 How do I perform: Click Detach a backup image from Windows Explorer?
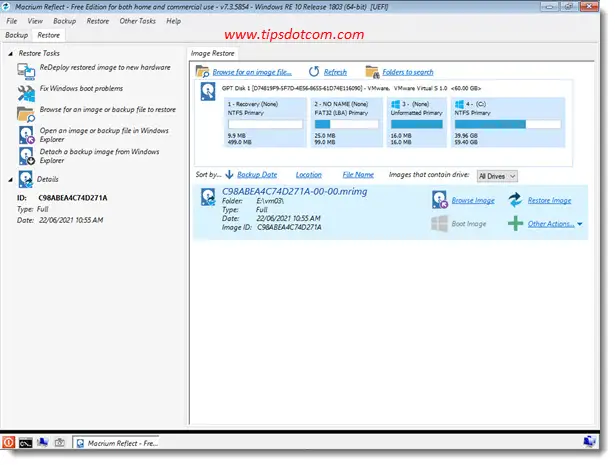99,156
